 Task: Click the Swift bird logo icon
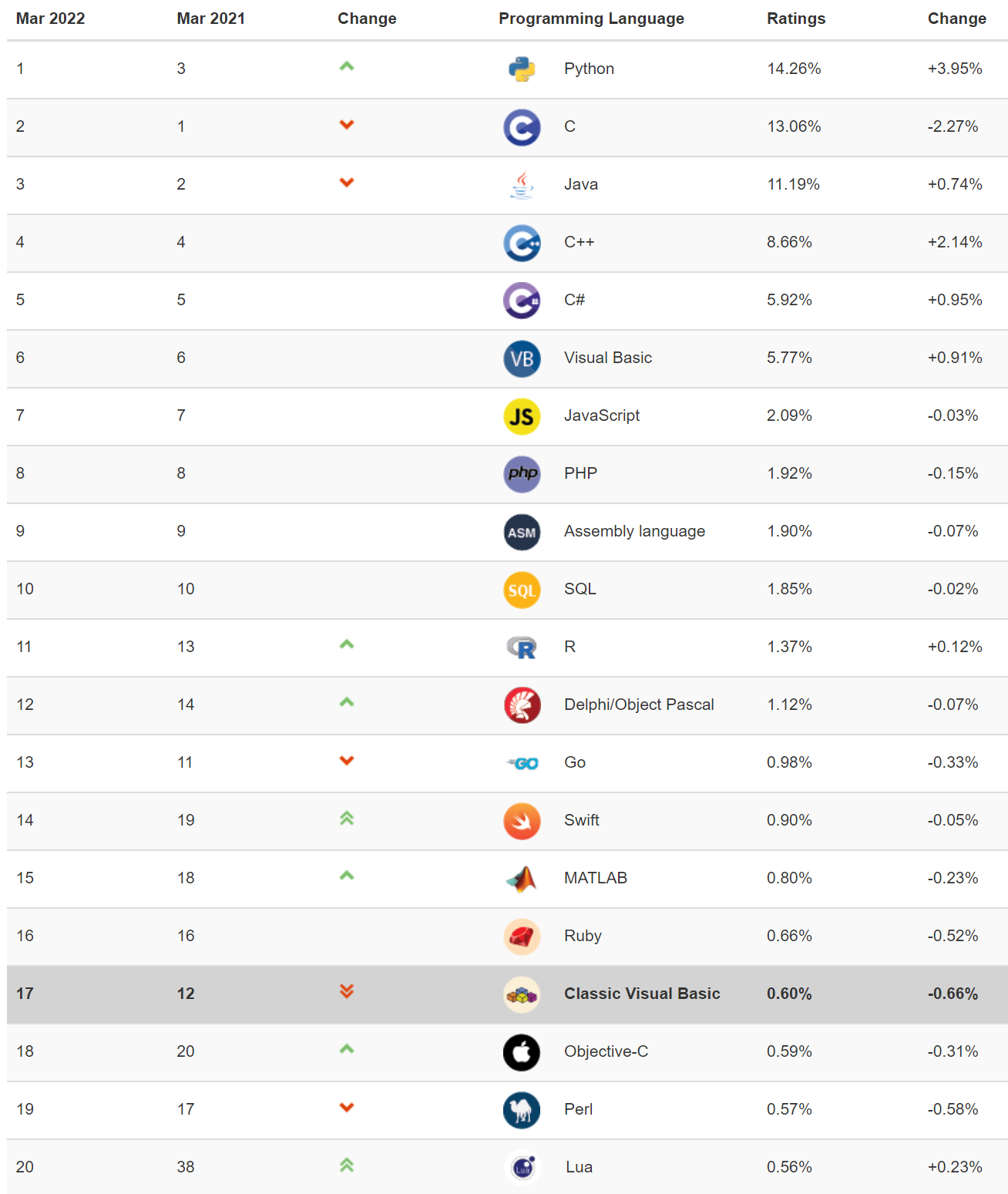522,821
